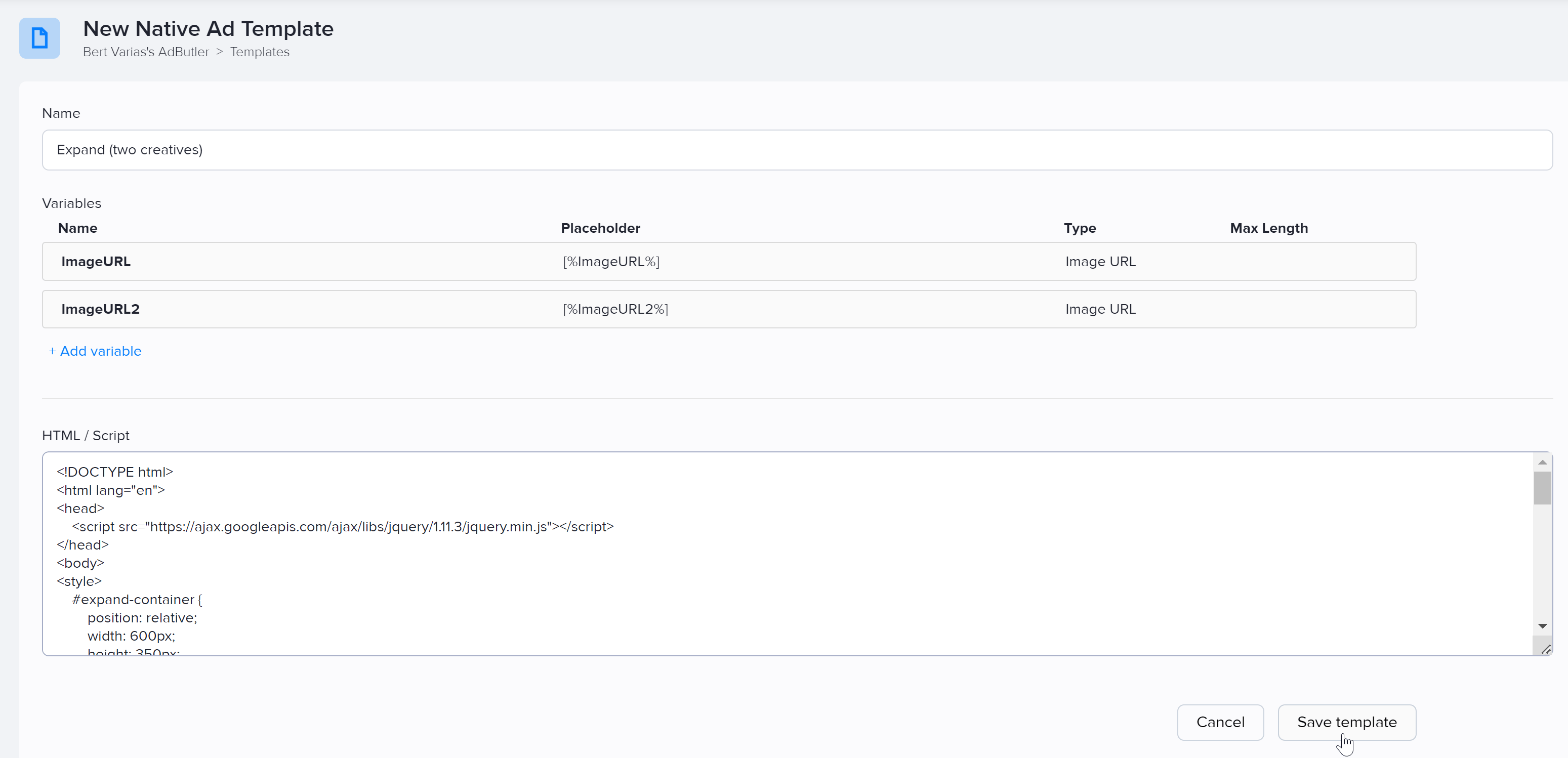1568x758 pixels.
Task: Click the [%ImageURL2%] placeholder text
Action: pos(615,309)
